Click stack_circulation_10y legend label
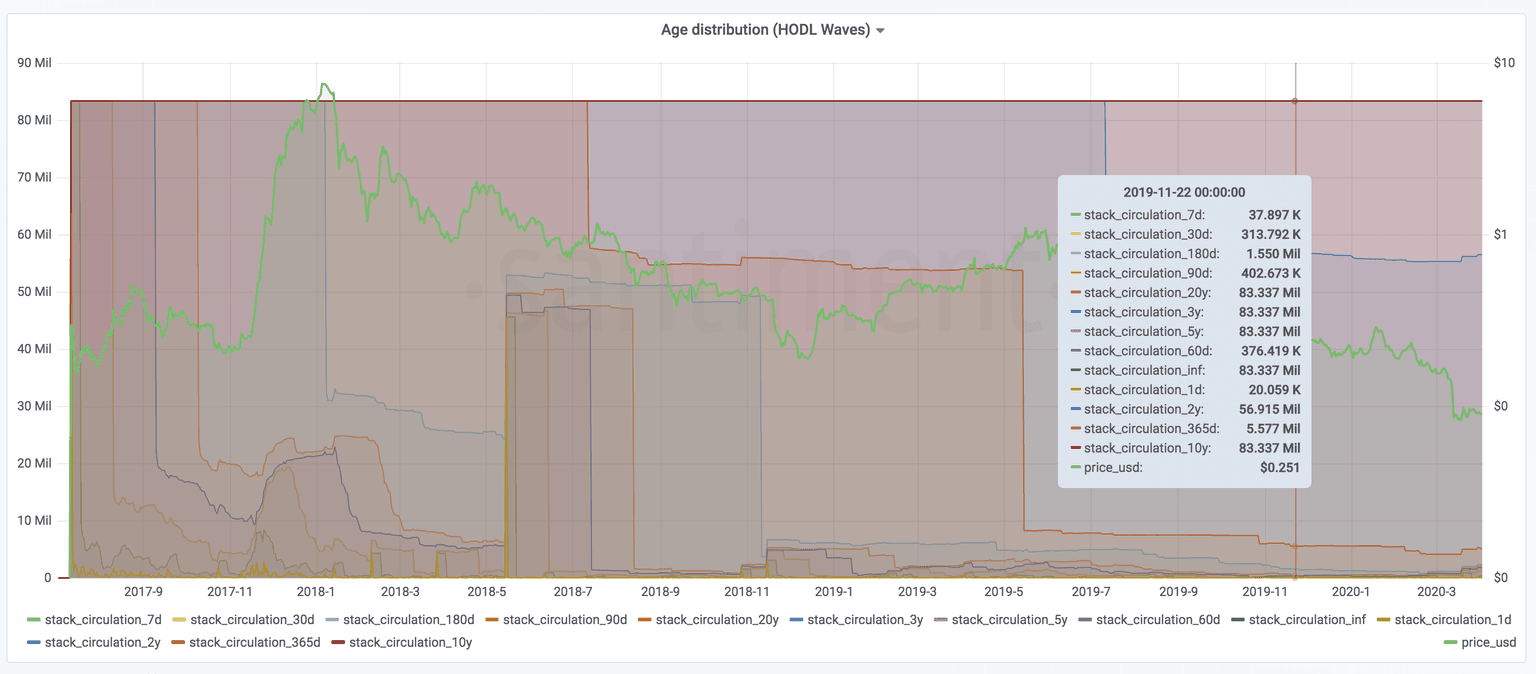The height and width of the screenshot is (674, 1536). [x=410, y=642]
